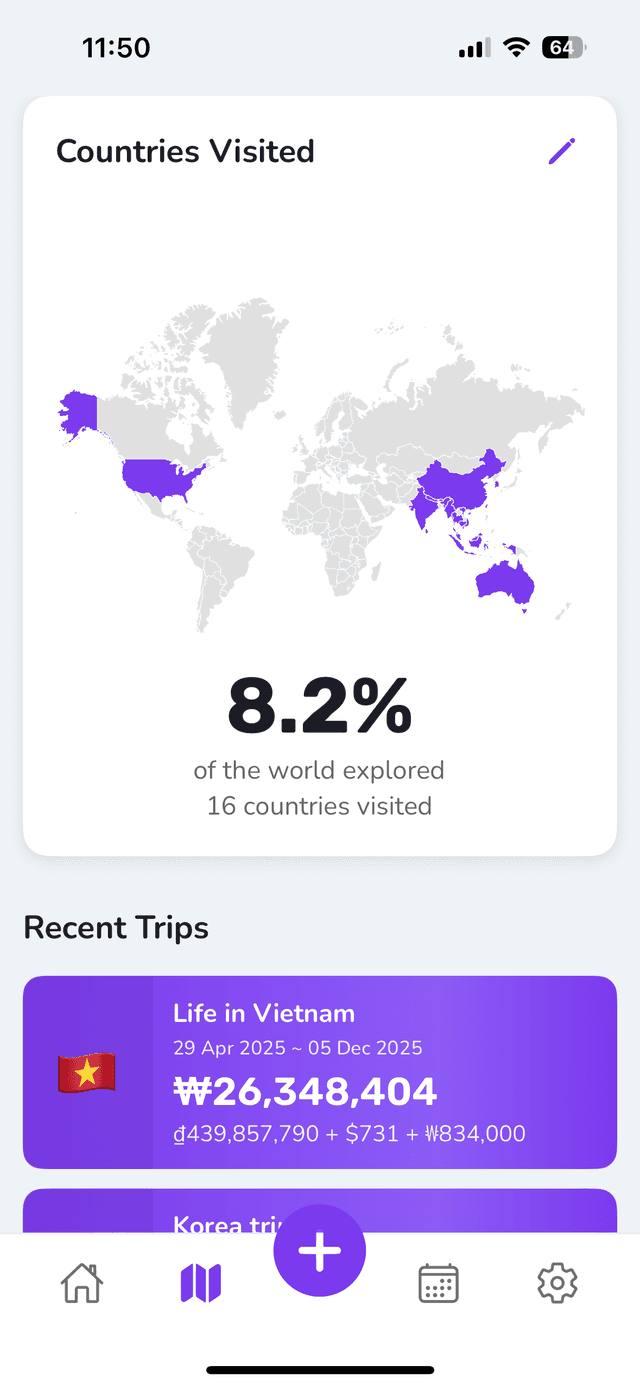
Task: Tap the purple plus button to add a trip
Action: coord(320,1249)
